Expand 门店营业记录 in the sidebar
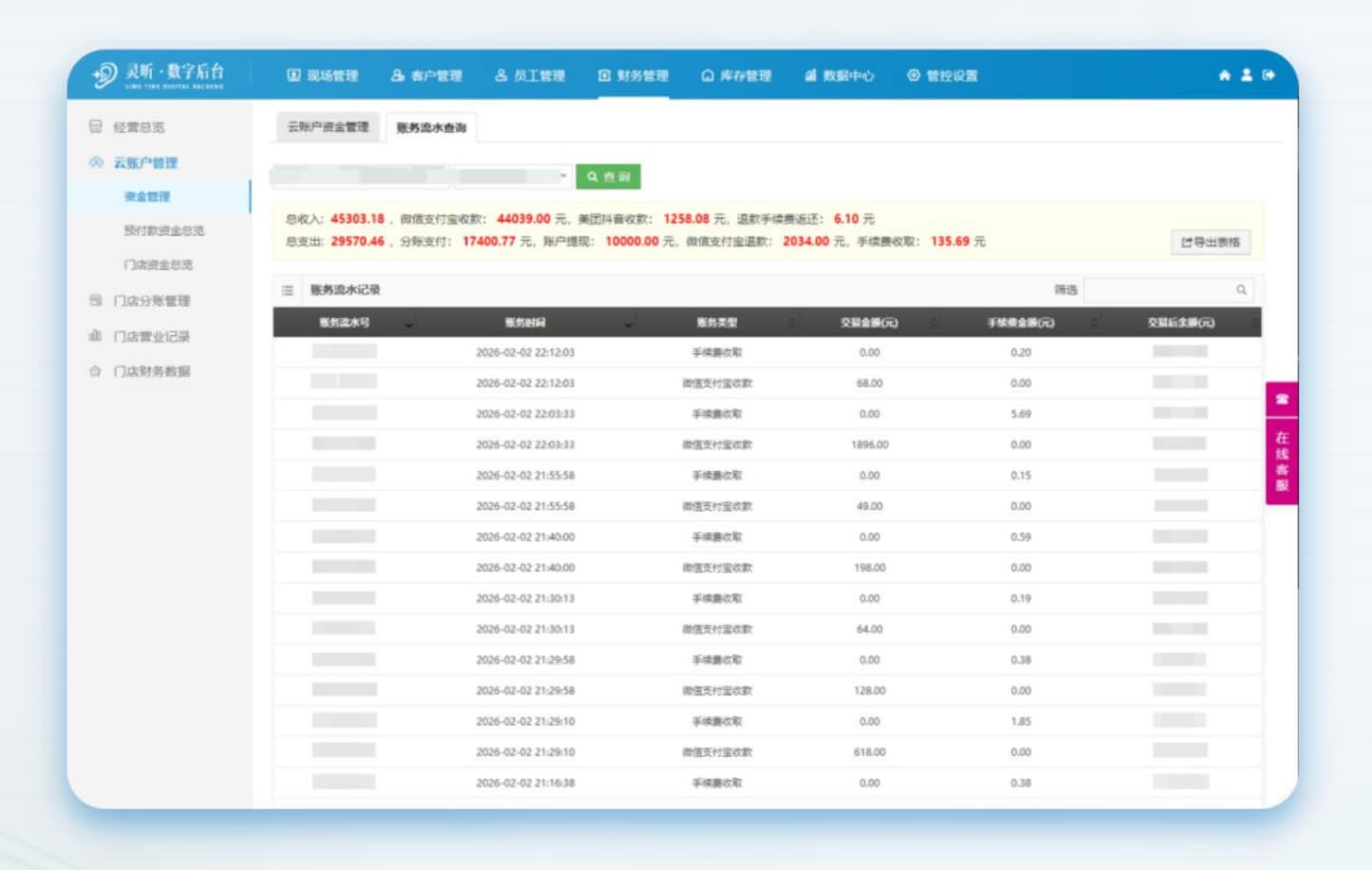The height and width of the screenshot is (870, 1372). (151, 336)
